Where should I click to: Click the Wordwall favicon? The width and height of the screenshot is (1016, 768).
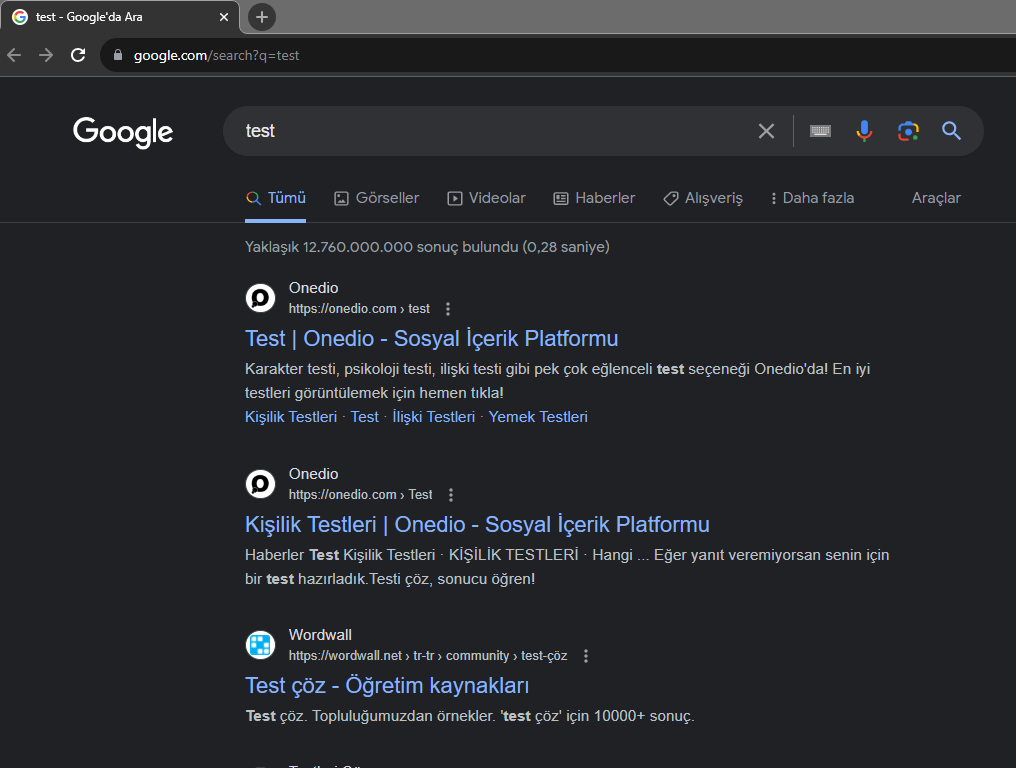(260, 645)
